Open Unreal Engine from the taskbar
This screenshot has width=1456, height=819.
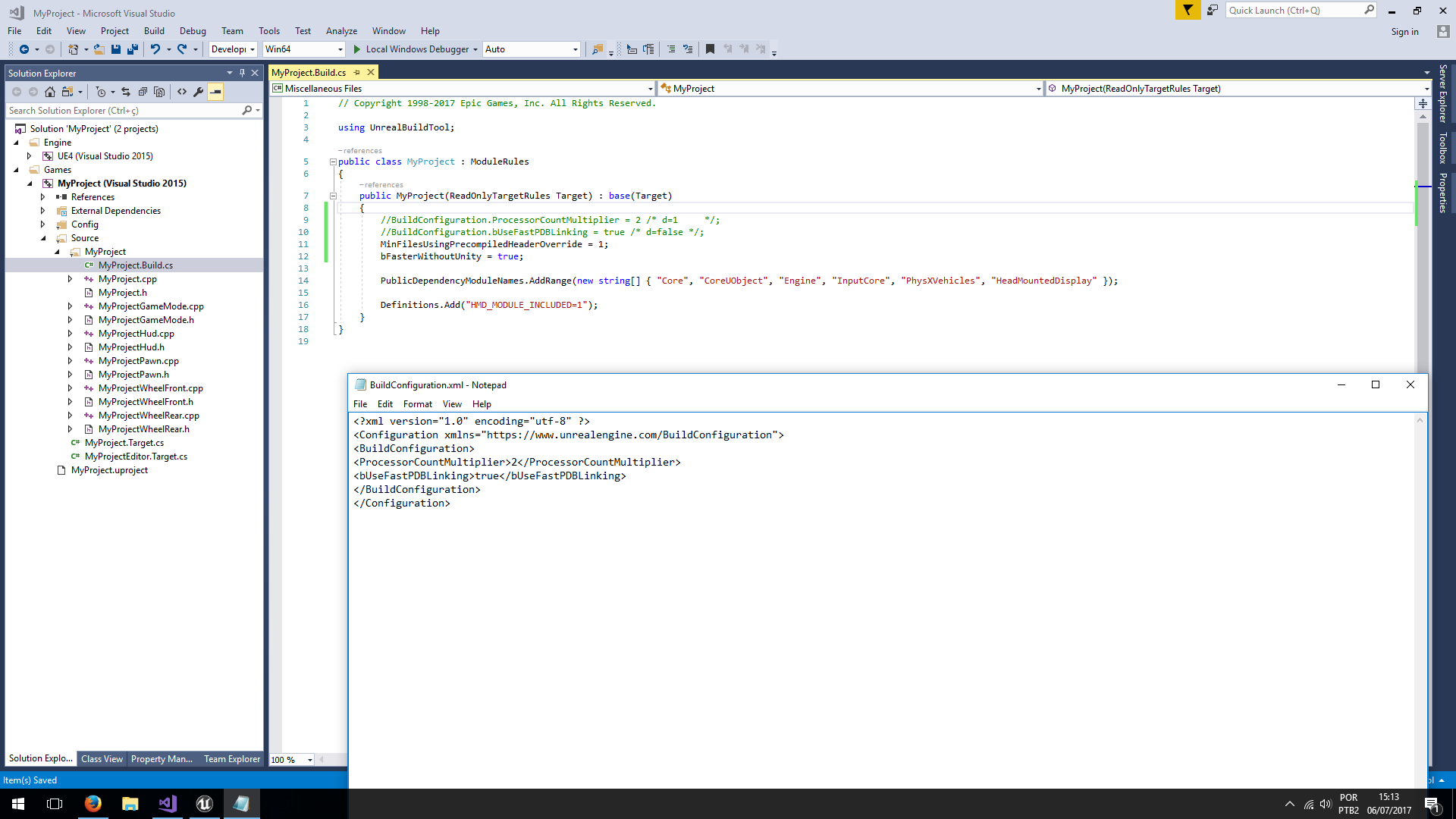pyautogui.click(x=204, y=804)
